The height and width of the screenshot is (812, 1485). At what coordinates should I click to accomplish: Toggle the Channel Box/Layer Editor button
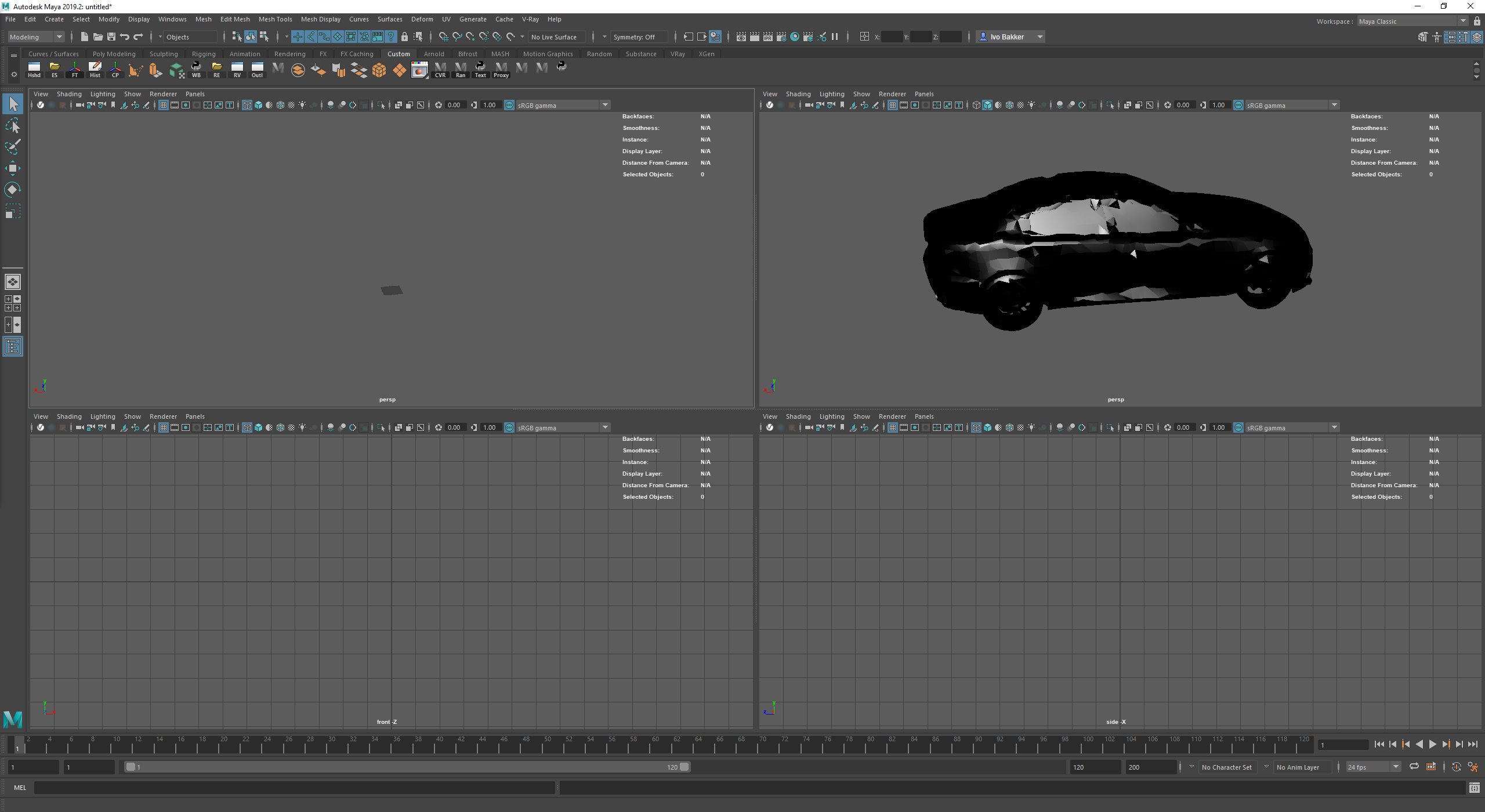pos(1476,37)
